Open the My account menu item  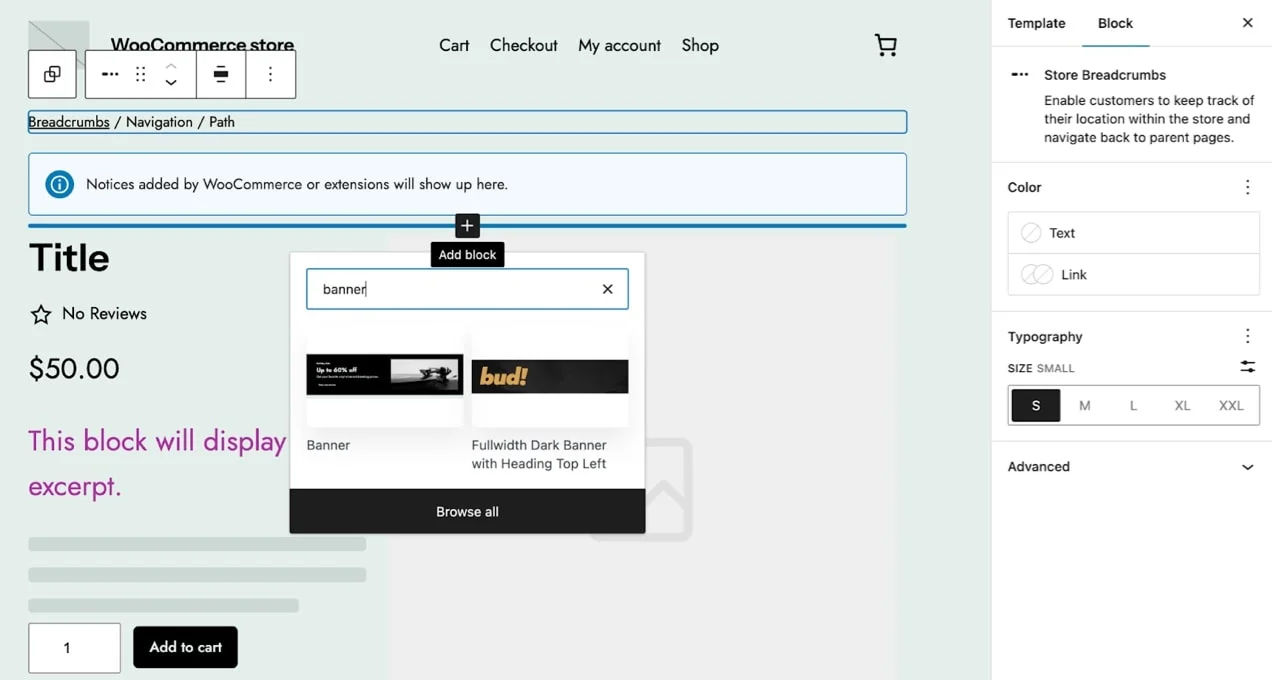tap(619, 45)
